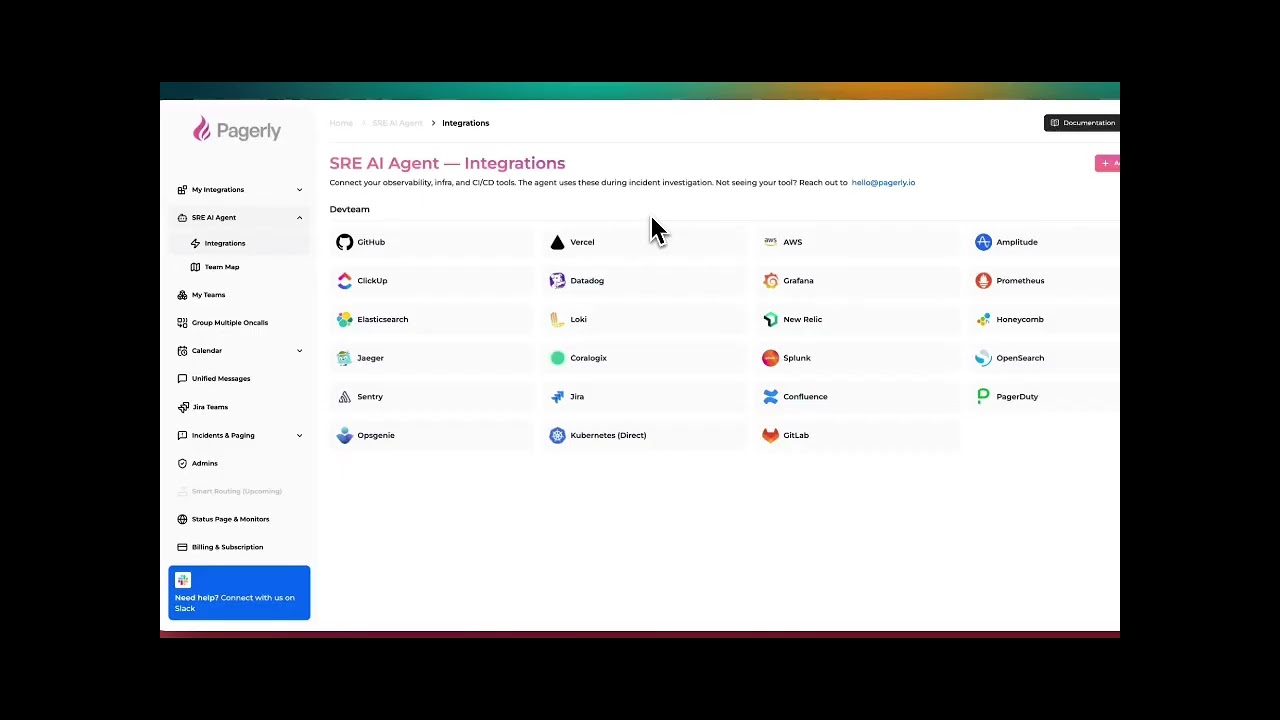
Task: Click the Confluence logo icon
Action: tap(770, 397)
